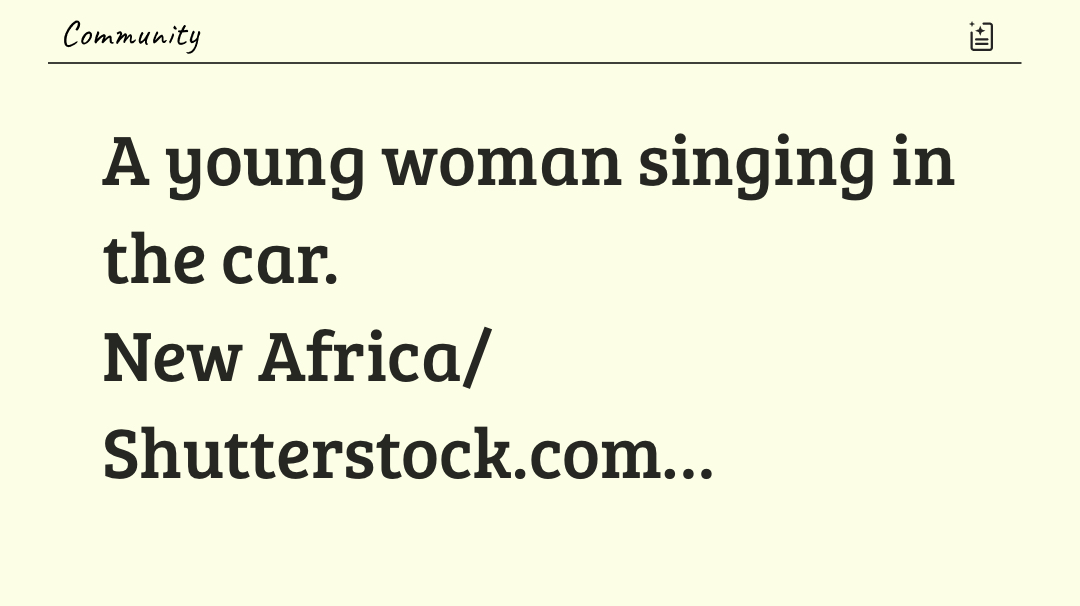Click the text lines inside the document icon
1080x606 pixels.
[x=983, y=42]
